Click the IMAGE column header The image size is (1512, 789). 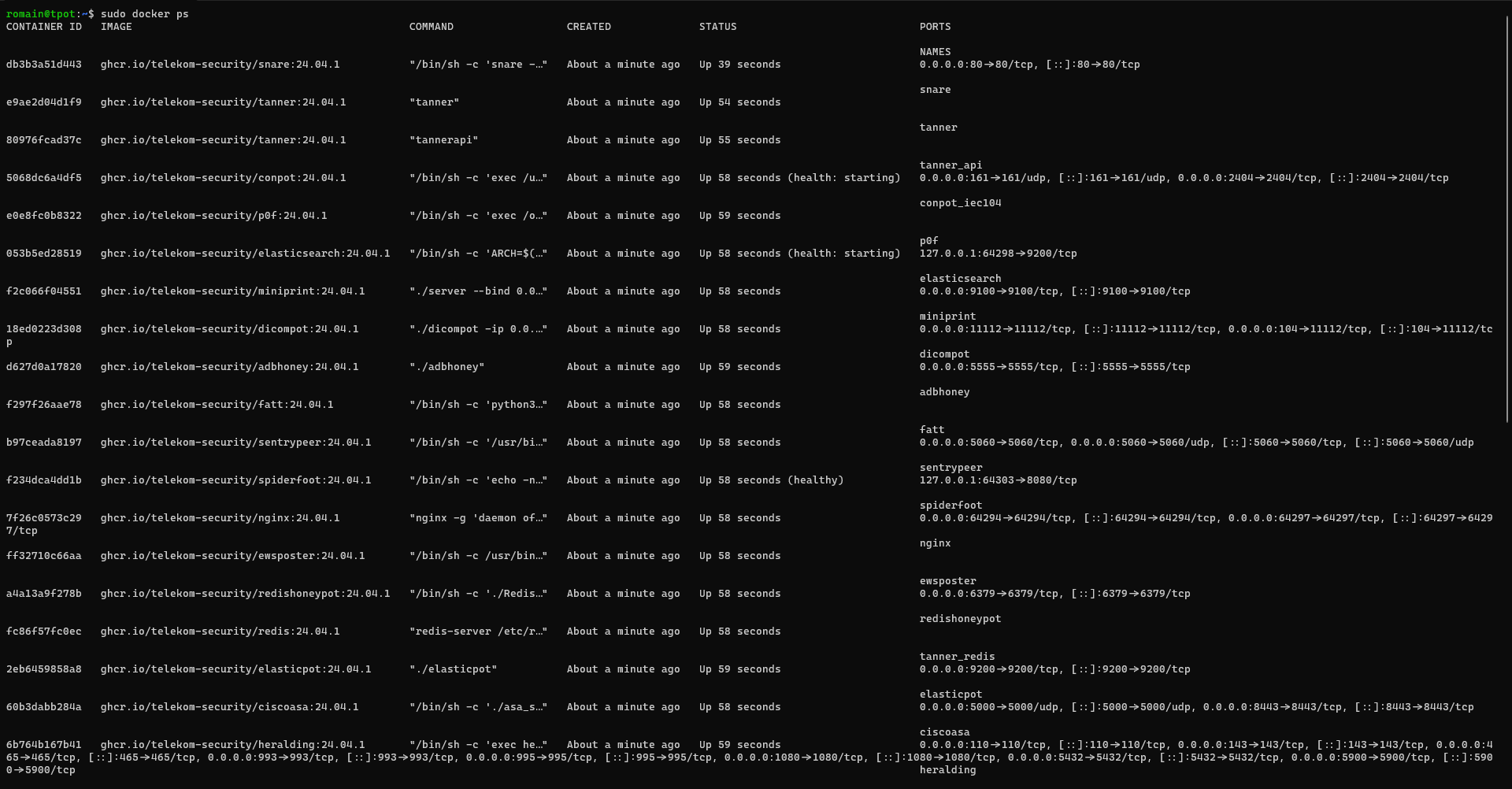(117, 27)
